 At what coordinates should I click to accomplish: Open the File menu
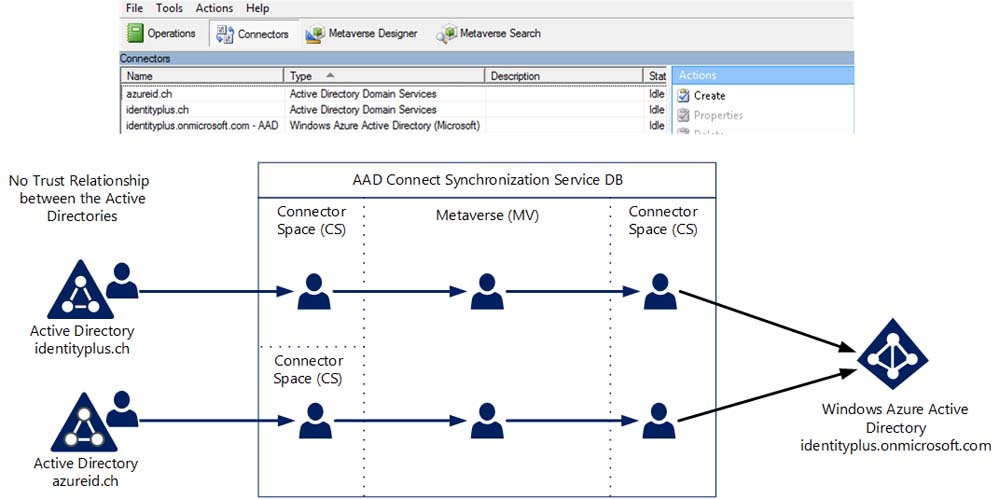(x=134, y=8)
